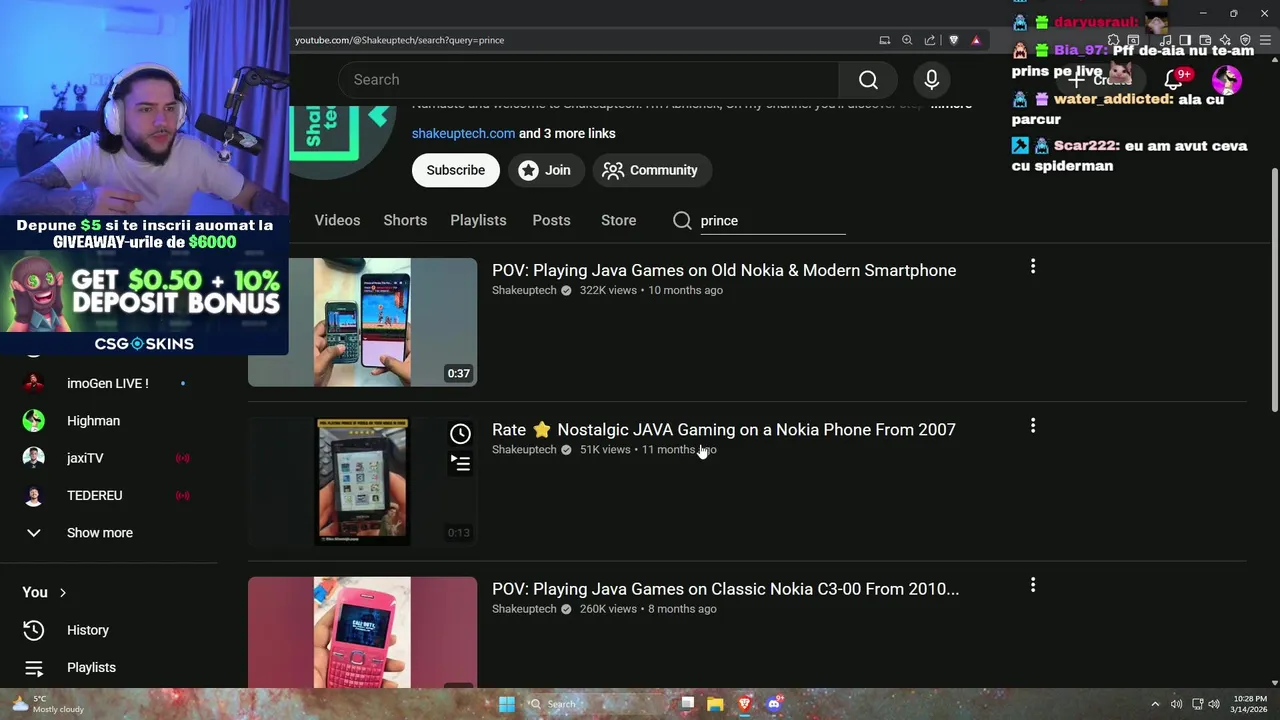Viewport: 1280px width, 720px height.
Task: Click the YouTube top search input field
Action: tap(588, 80)
